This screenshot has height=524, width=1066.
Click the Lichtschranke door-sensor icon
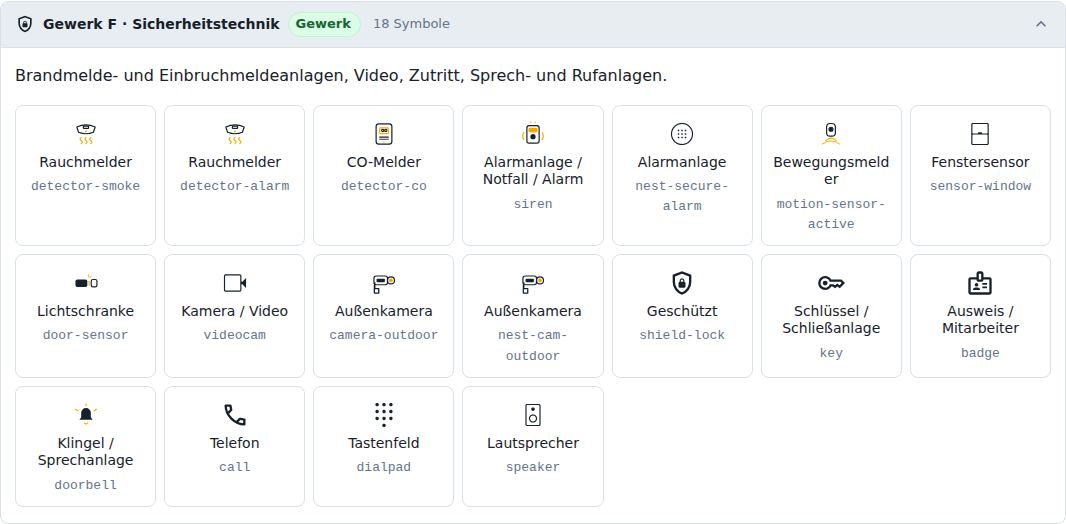coord(86,283)
